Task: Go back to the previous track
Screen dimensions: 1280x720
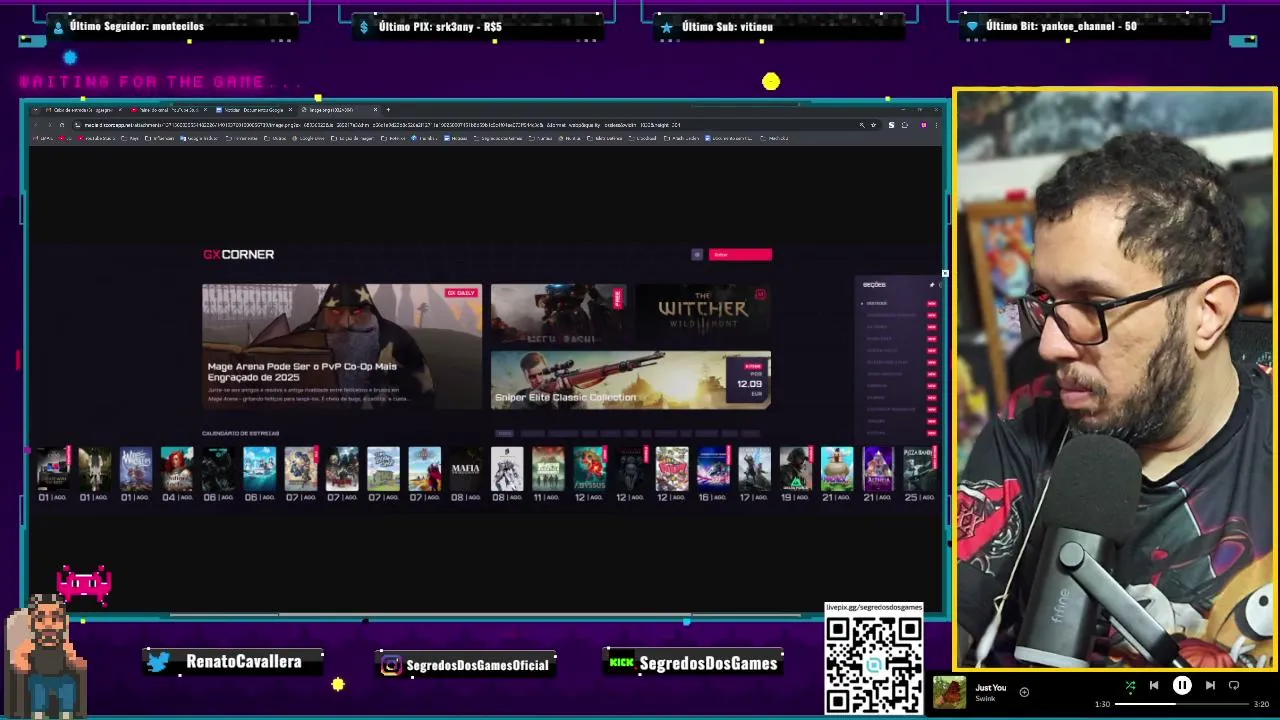Action: coord(1154,685)
